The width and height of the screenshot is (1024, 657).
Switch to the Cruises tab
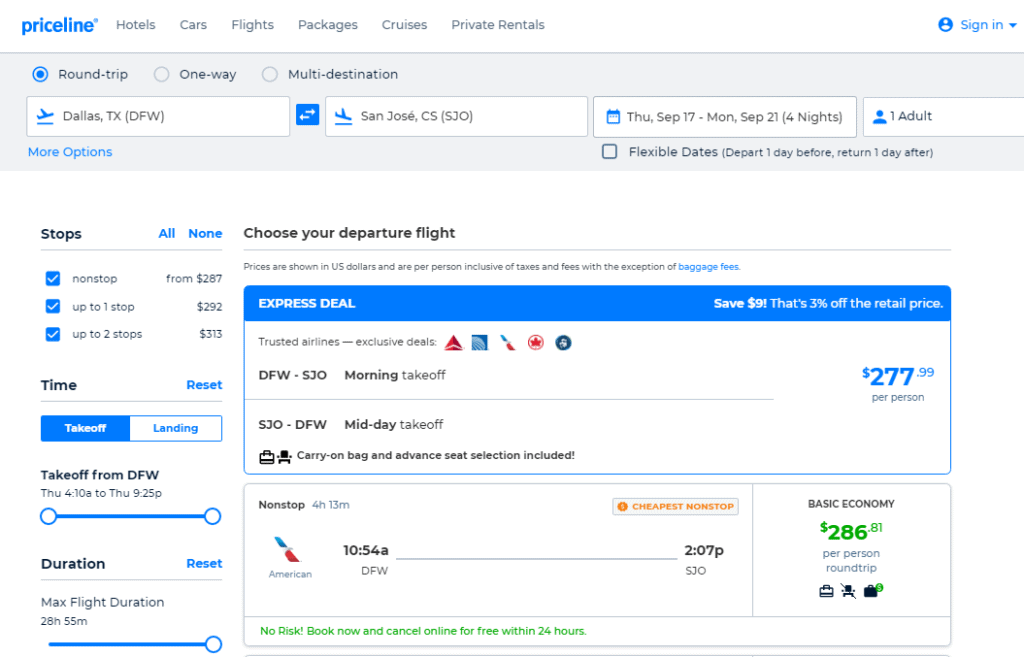point(404,25)
